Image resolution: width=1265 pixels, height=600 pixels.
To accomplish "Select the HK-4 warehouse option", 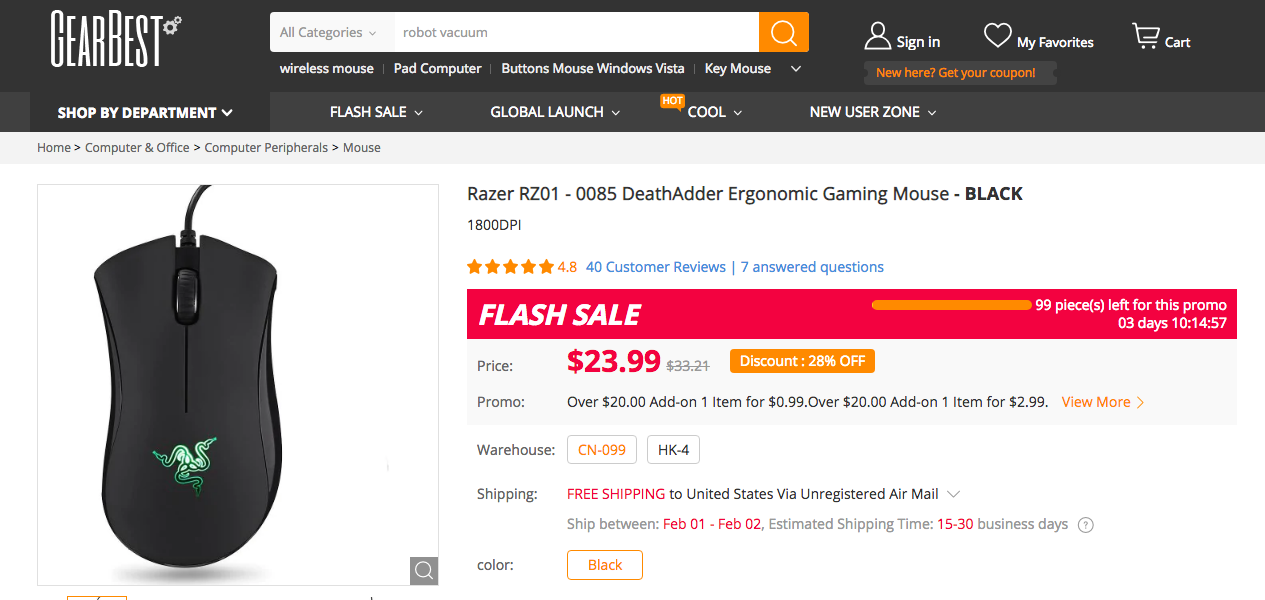I will [x=673, y=450].
